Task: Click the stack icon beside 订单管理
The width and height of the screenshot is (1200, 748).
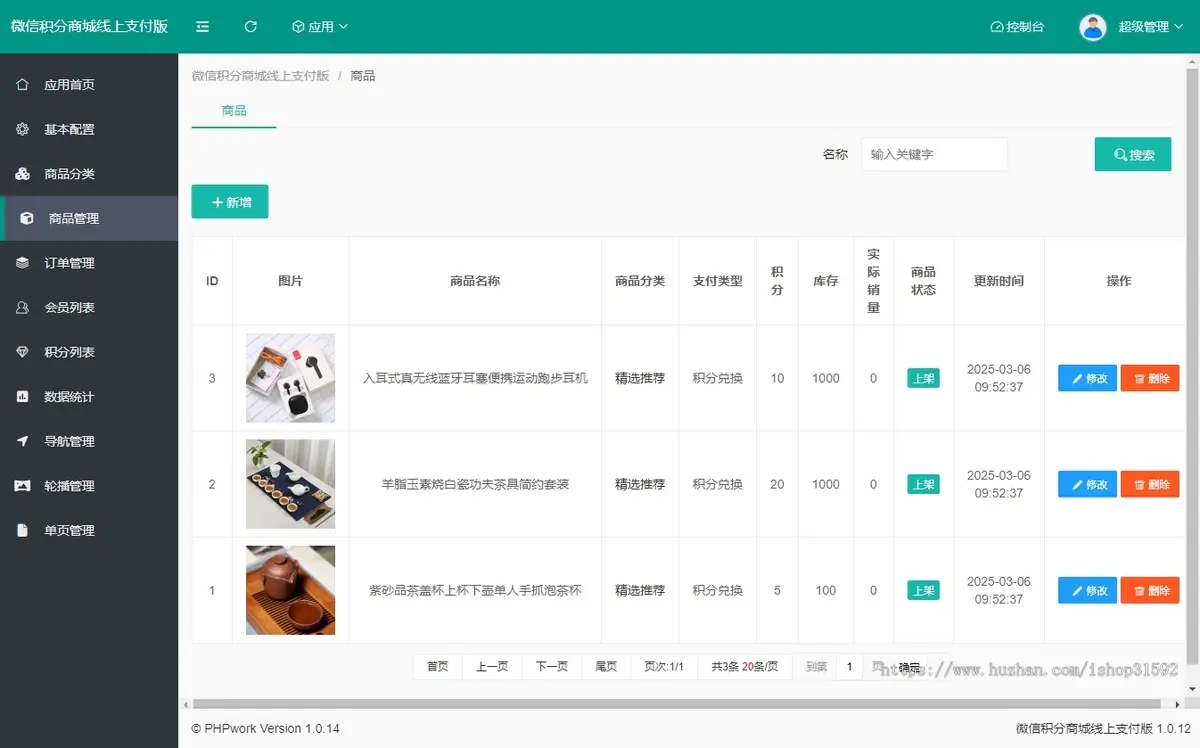Action: 22,263
